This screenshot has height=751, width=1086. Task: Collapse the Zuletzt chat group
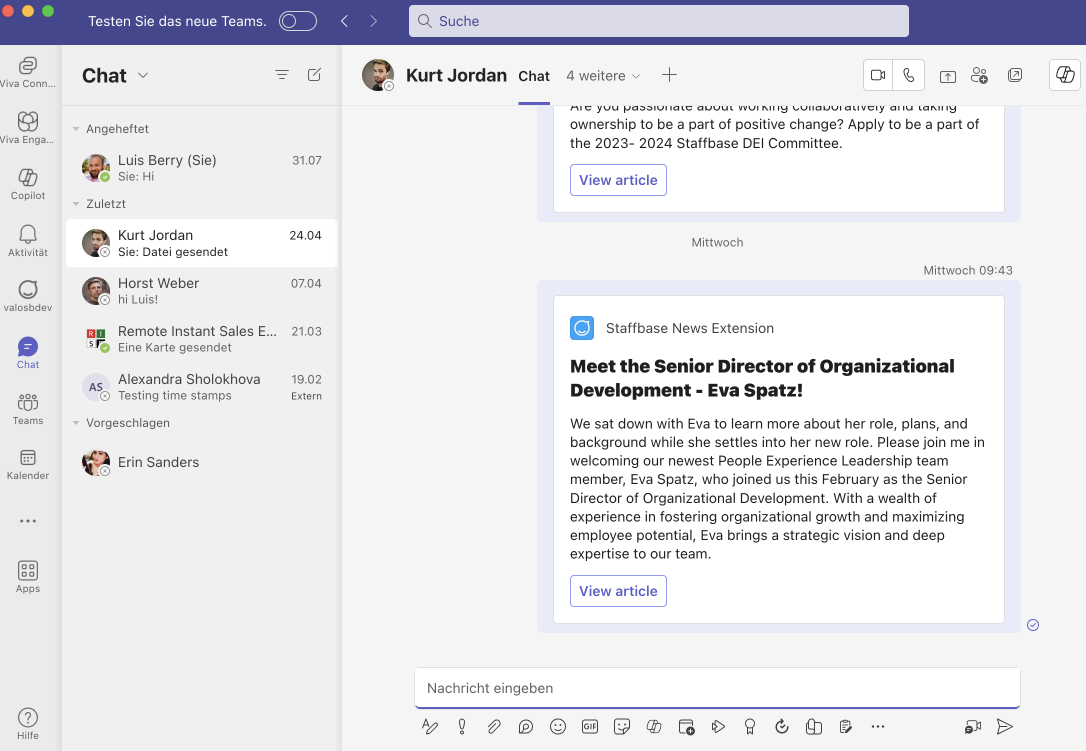coord(76,204)
